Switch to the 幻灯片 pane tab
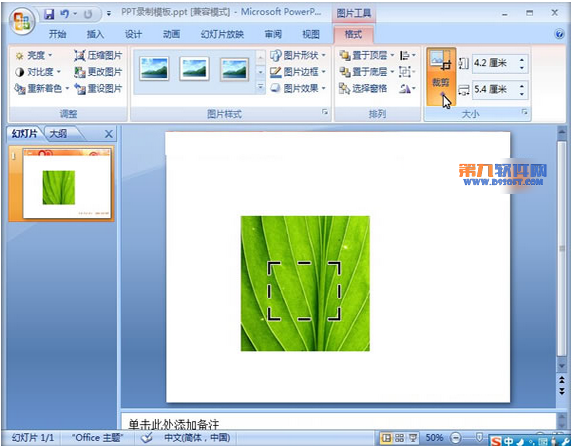The width and height of the screenshot is (571, 446). point(25,134)
